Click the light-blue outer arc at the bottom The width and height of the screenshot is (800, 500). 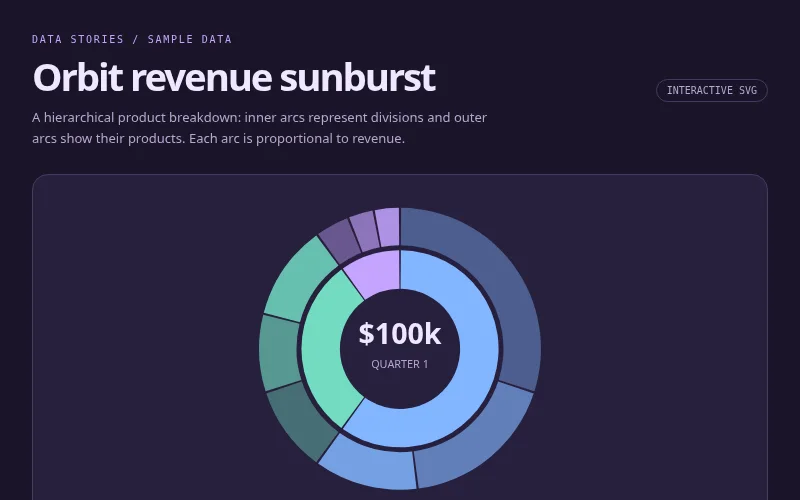pyautogui.click(x=372, y=467)
